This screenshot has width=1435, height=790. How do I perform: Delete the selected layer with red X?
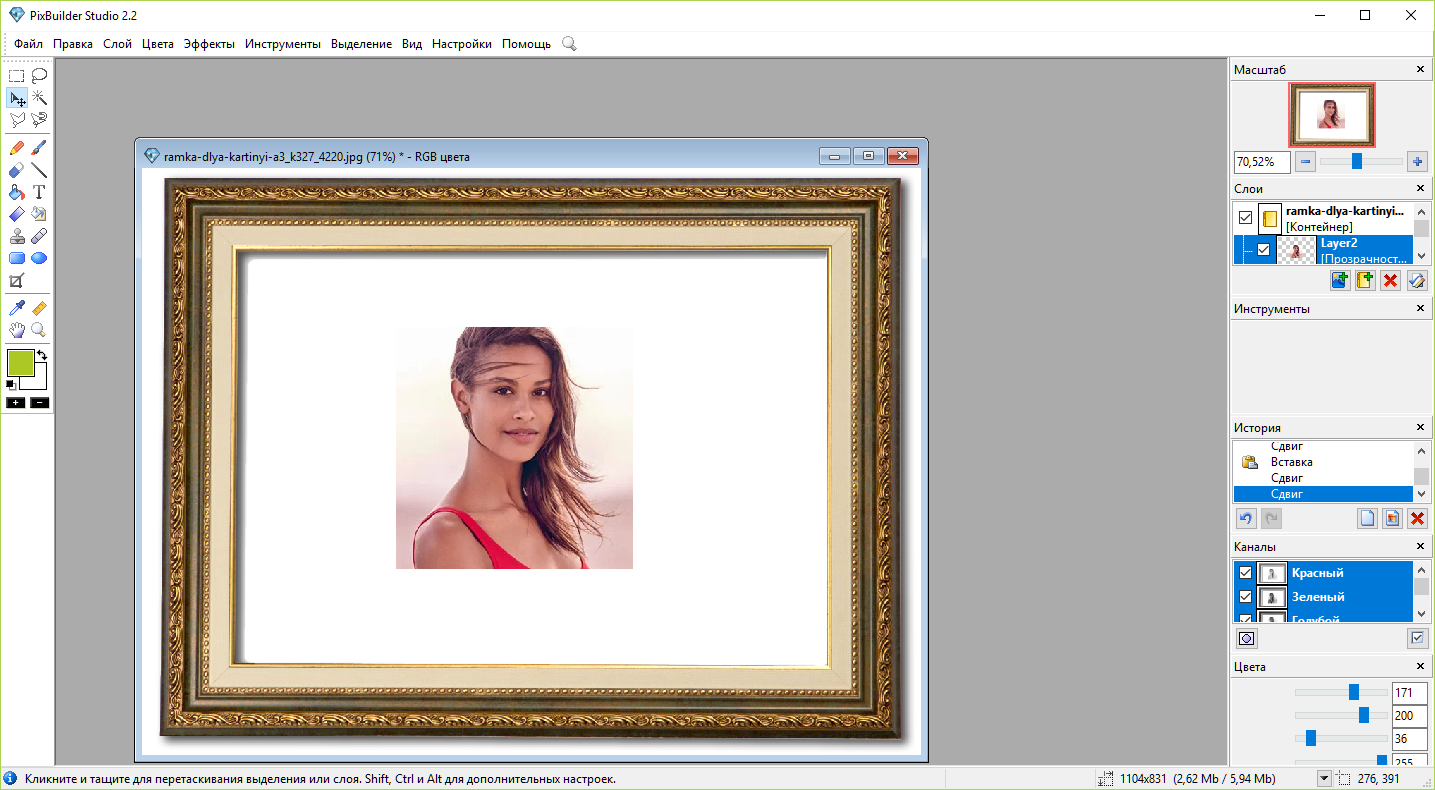tap(1390, 281)
